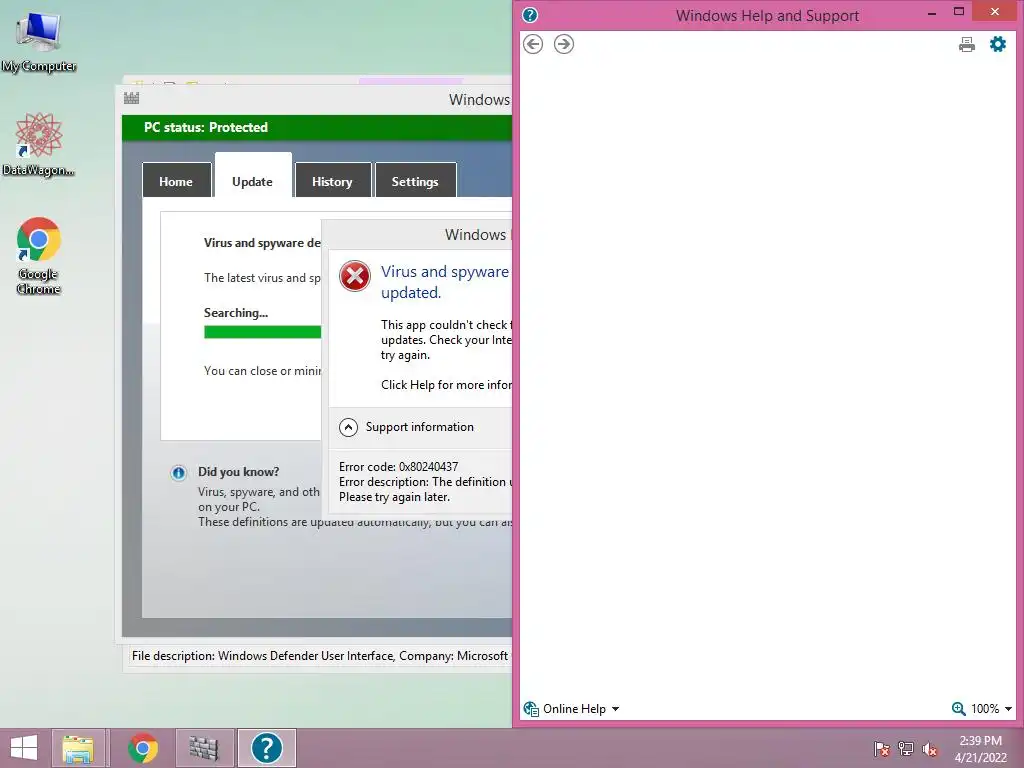Open Chrome from the taskbar
The height and width of the screenshot is (768, 1024).
coord(142,748)
